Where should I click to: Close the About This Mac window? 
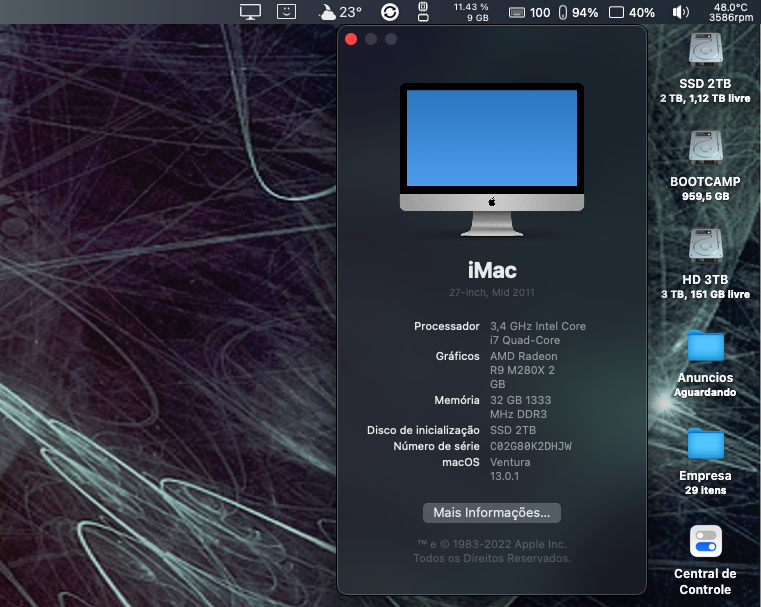point(351,39)
